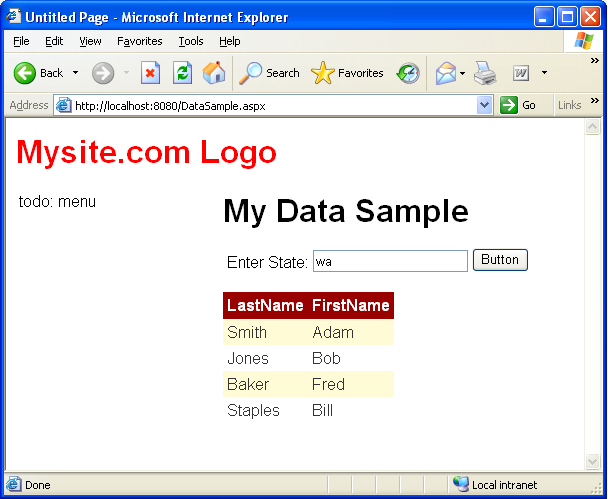Open the Mail icon dropdown arrow
Image resolution: width=608 pixels, height=499 pixels.
pos(463,73)
